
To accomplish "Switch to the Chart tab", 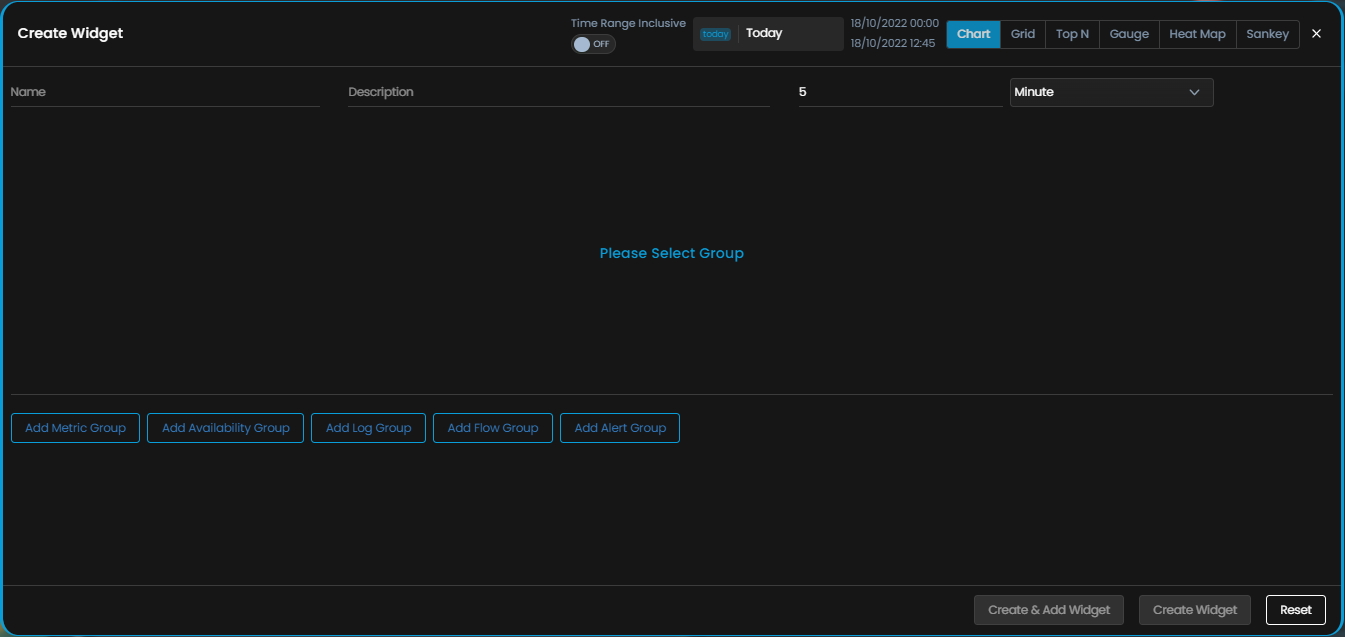I will coord(973,34).
